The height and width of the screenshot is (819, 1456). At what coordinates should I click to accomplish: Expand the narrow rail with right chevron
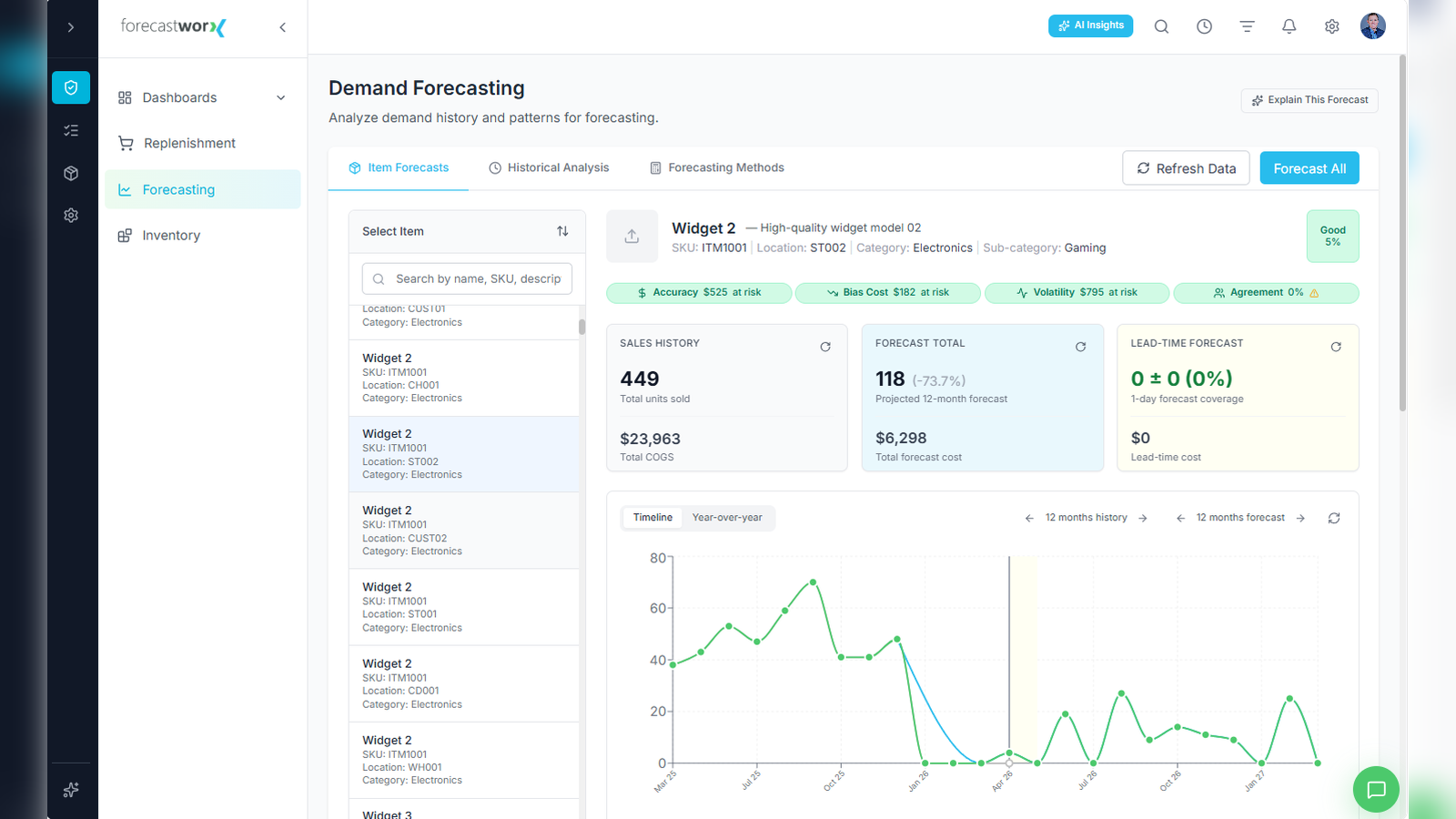tap(71, 27)
